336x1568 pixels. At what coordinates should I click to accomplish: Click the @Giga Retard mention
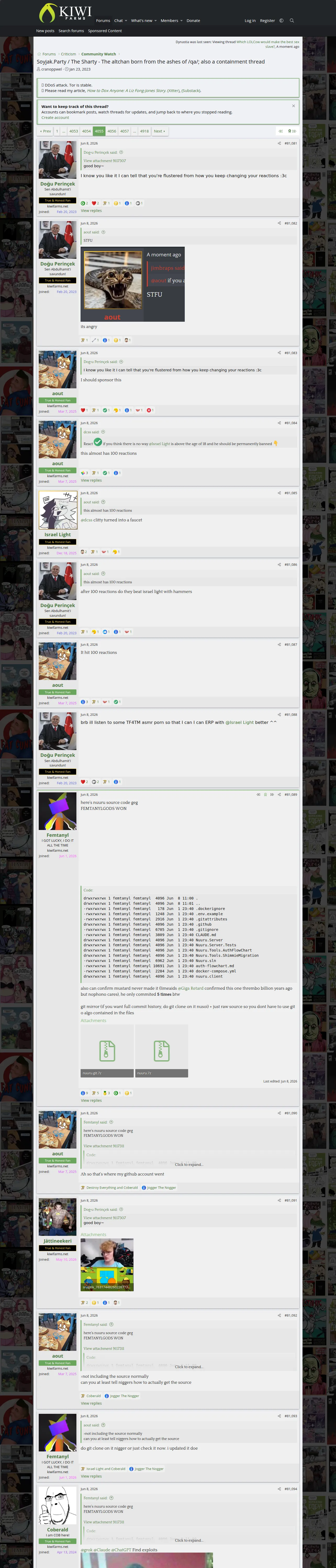click(191, 989)
